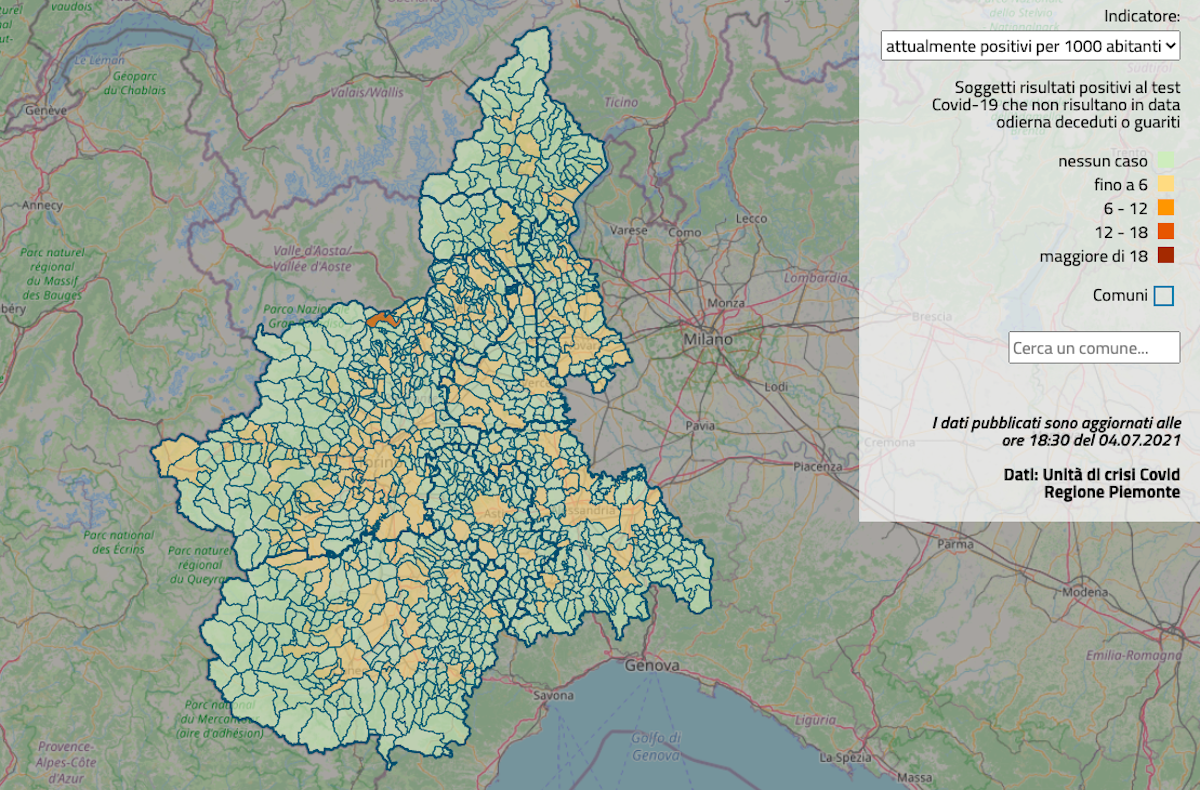This screenshot has height=790, width=1200.
Task: Click the 'fino a 6' yellow swatch
Action: click(1165, 184)
